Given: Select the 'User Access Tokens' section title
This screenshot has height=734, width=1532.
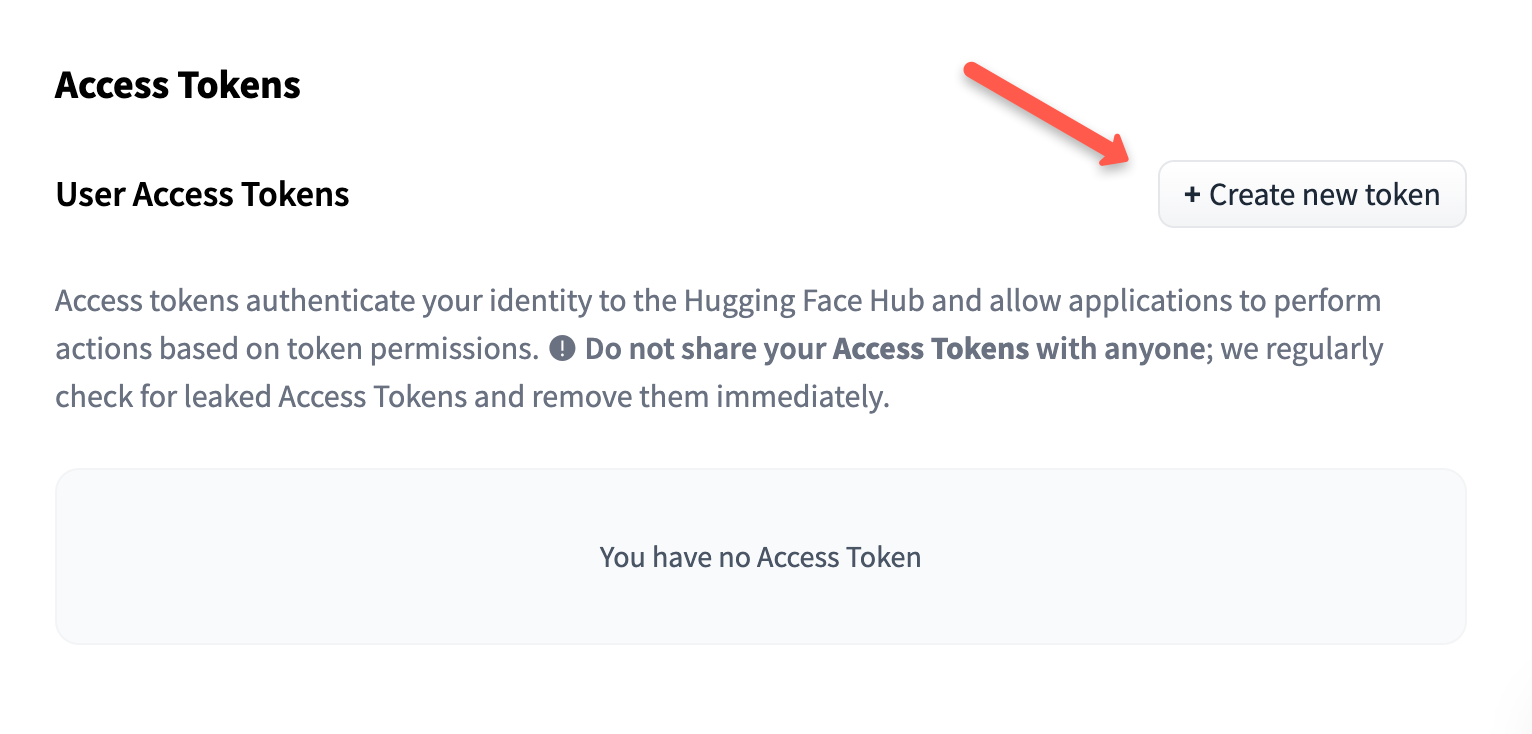Looking at the screenshot, I should (x=202, y=194).
